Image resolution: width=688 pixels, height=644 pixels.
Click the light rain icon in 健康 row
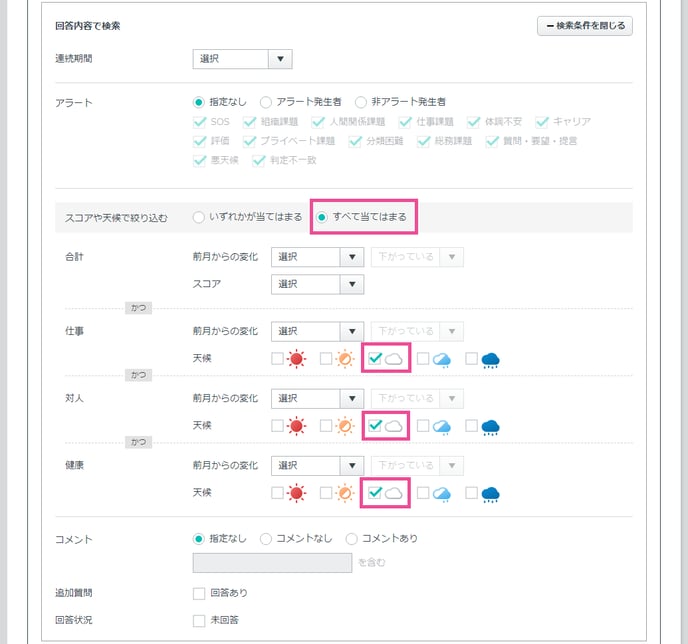[442, 494]
